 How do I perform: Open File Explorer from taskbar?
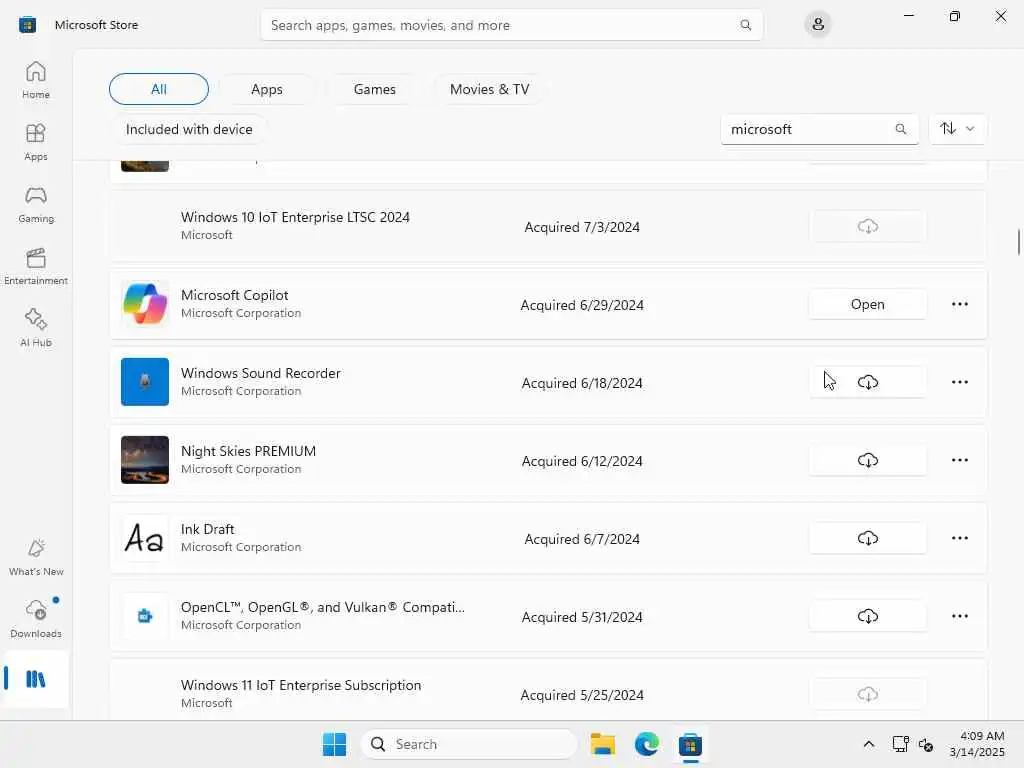click(x=603, y=744)
